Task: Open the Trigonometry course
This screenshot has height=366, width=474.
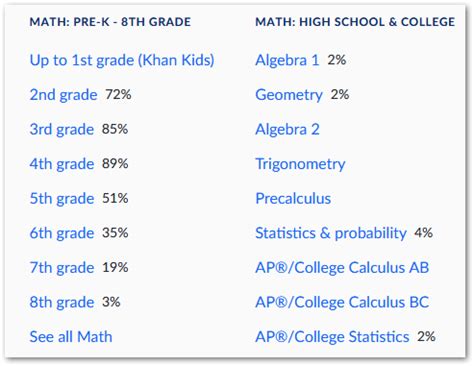Action: pos(300,164)
